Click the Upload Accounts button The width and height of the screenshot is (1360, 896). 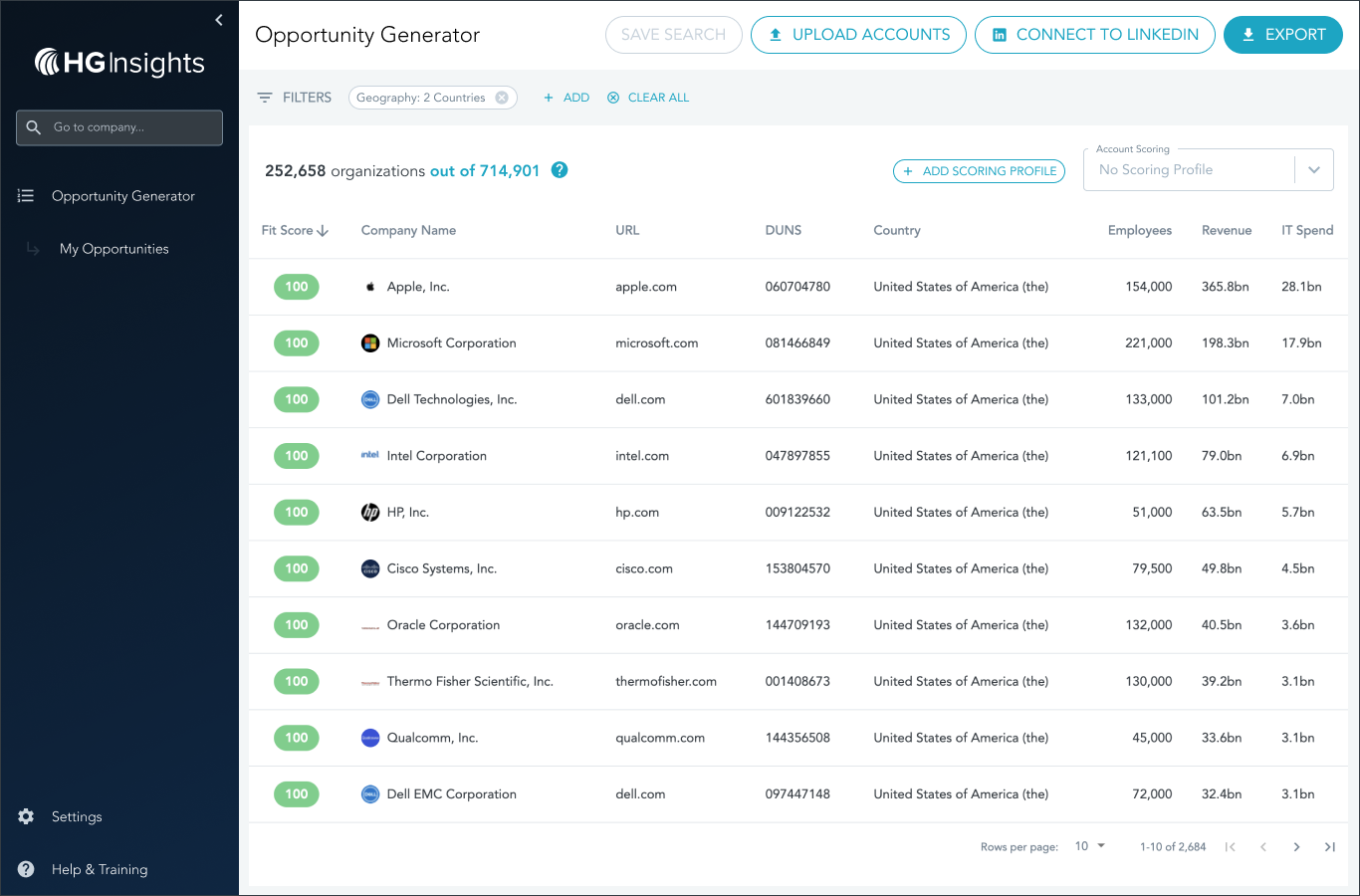(x=858, y=35)
